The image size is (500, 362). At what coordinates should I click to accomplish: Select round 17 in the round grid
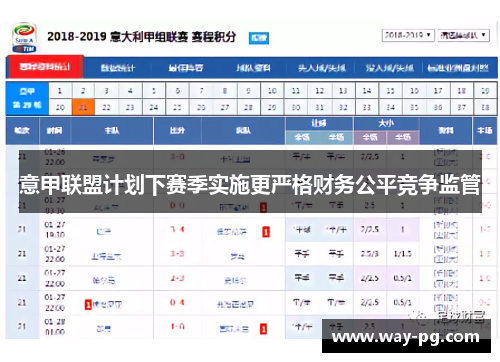(438, 91)
